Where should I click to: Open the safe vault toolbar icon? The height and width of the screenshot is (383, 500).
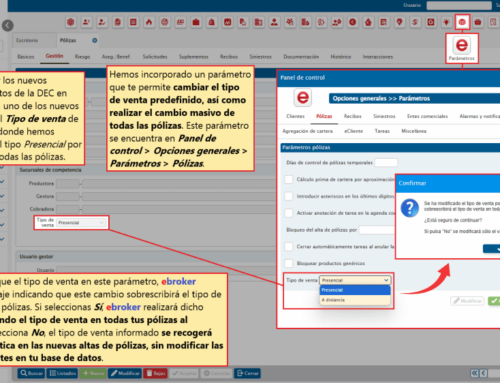coord(431,22)
